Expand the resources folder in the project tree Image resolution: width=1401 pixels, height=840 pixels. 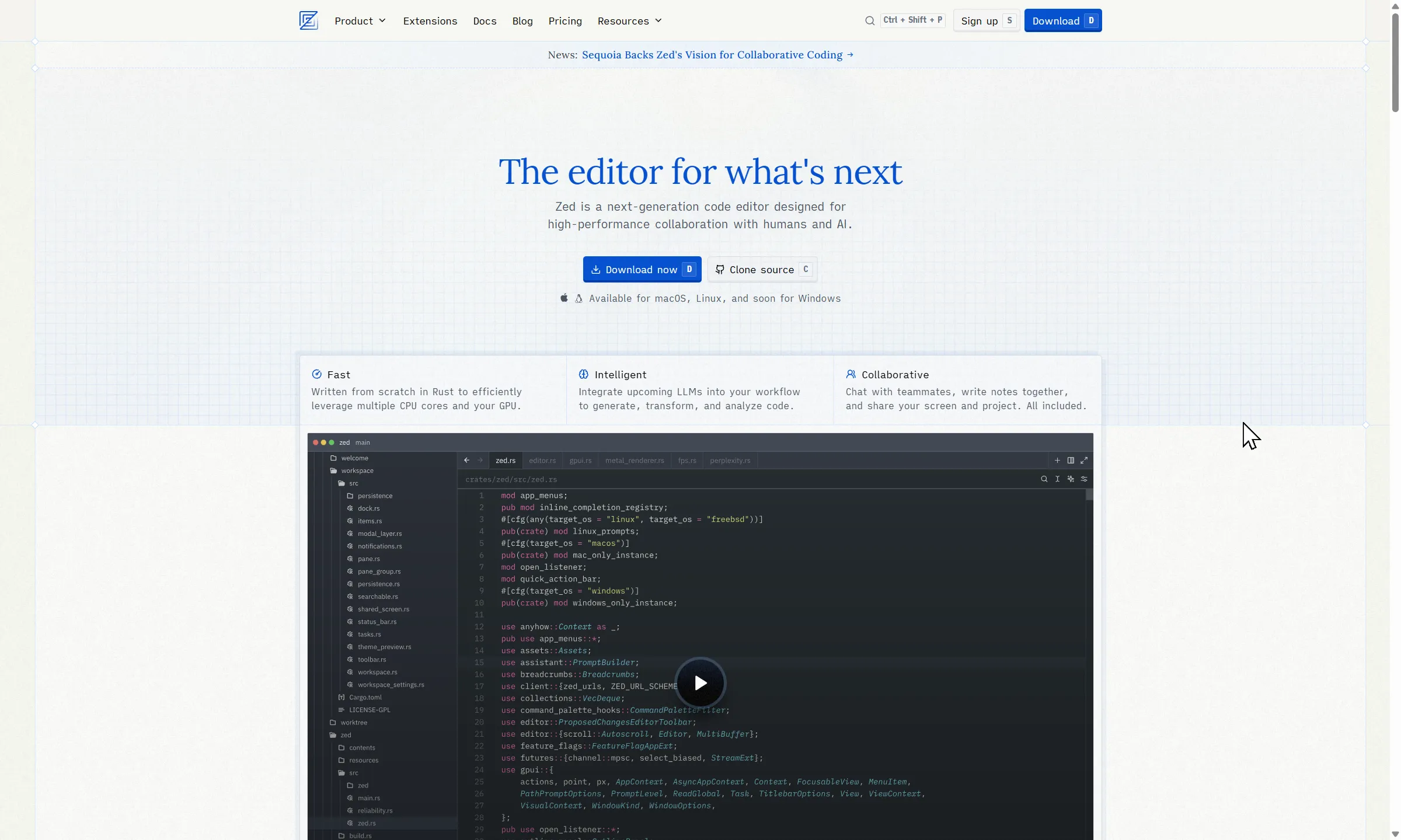[358, 761]
